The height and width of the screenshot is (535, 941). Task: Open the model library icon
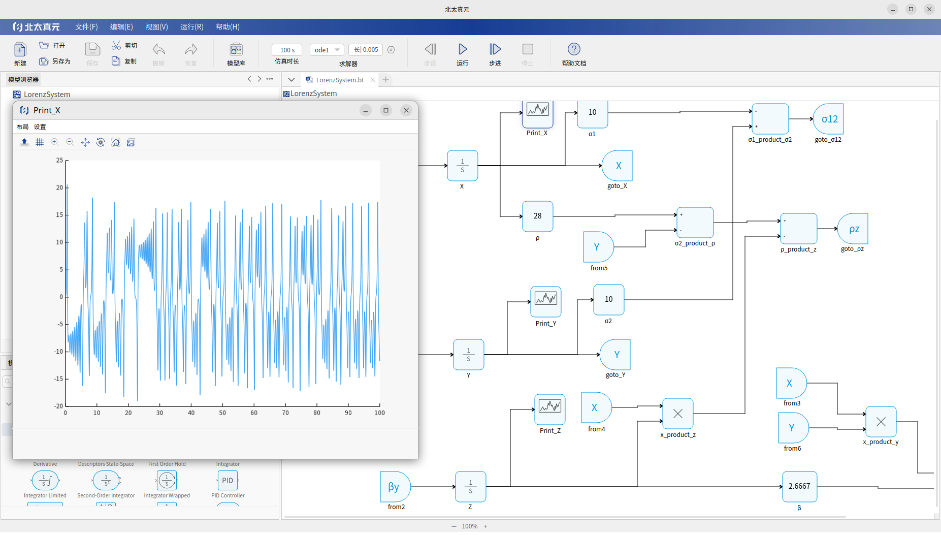[236, 49]
